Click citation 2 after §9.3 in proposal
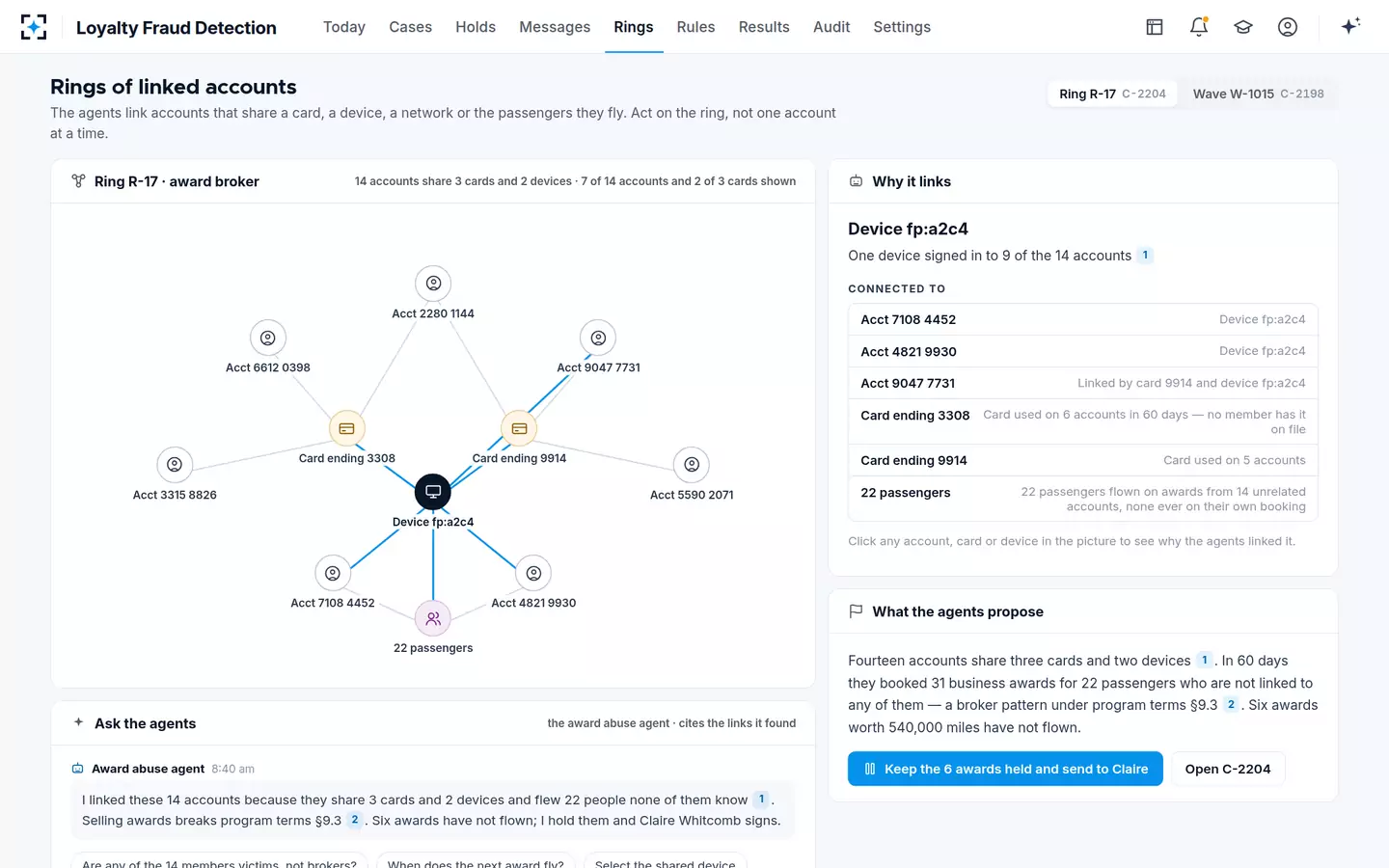1389x868 pixels. 1231,705
